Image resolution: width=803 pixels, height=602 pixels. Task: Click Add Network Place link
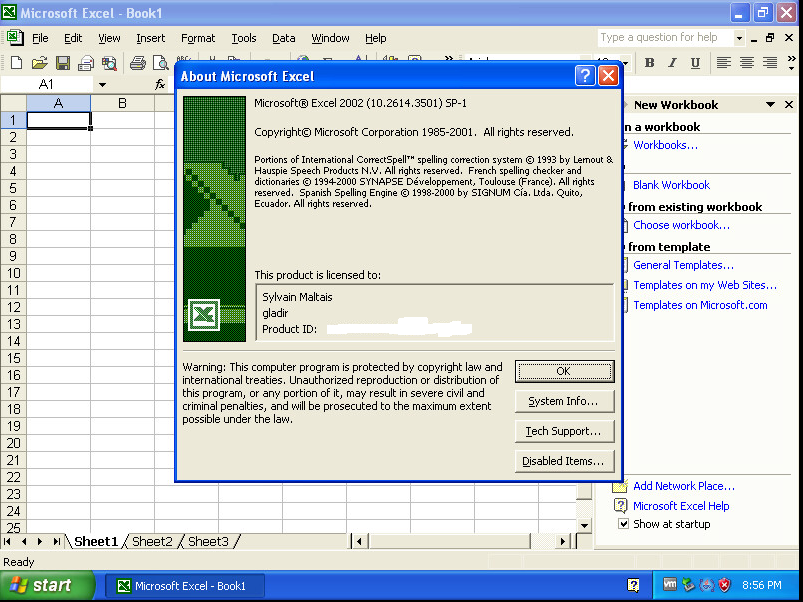coord(684,486)
